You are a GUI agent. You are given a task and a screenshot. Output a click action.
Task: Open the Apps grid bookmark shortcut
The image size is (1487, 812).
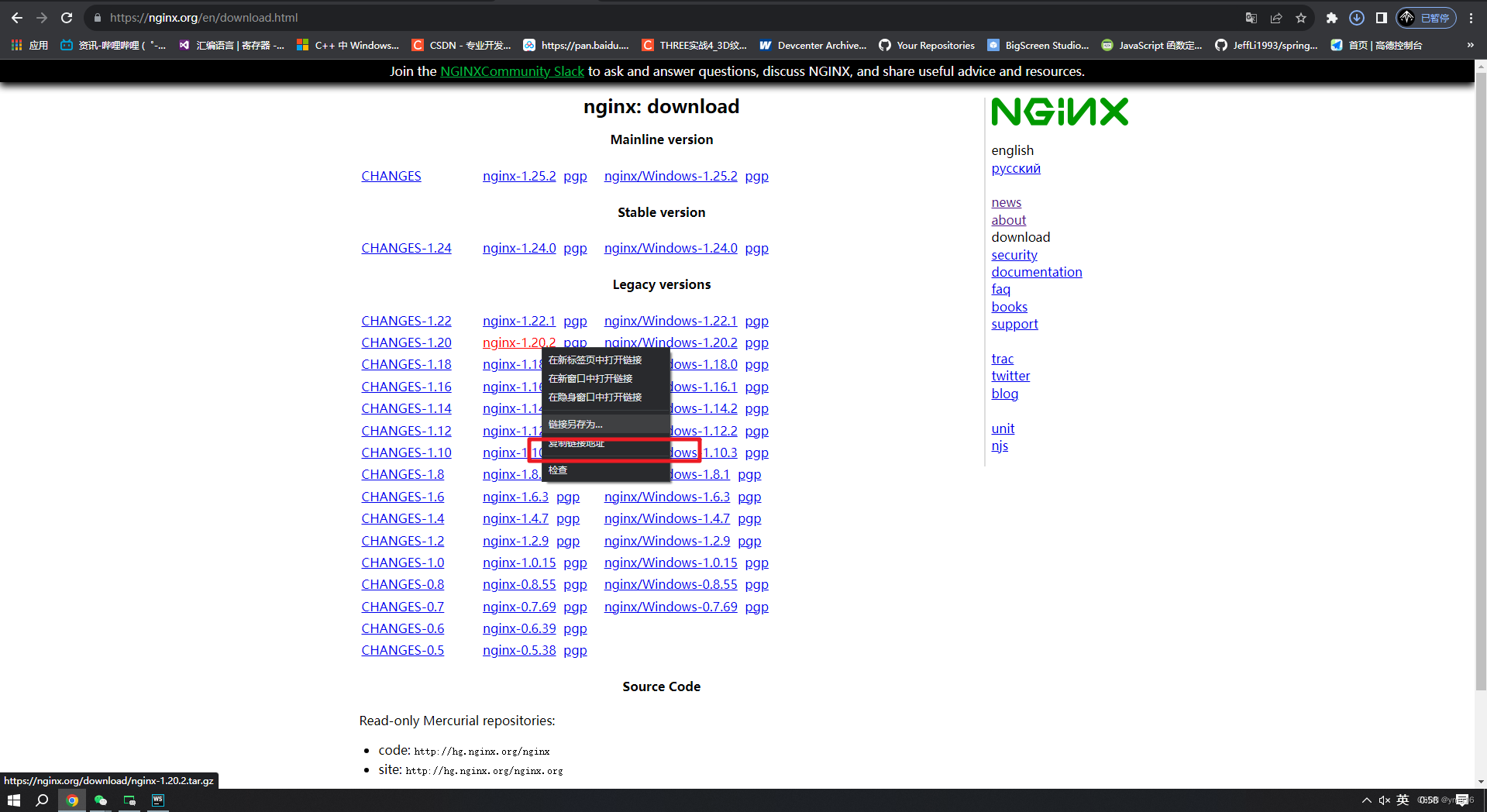pos(29,46)
